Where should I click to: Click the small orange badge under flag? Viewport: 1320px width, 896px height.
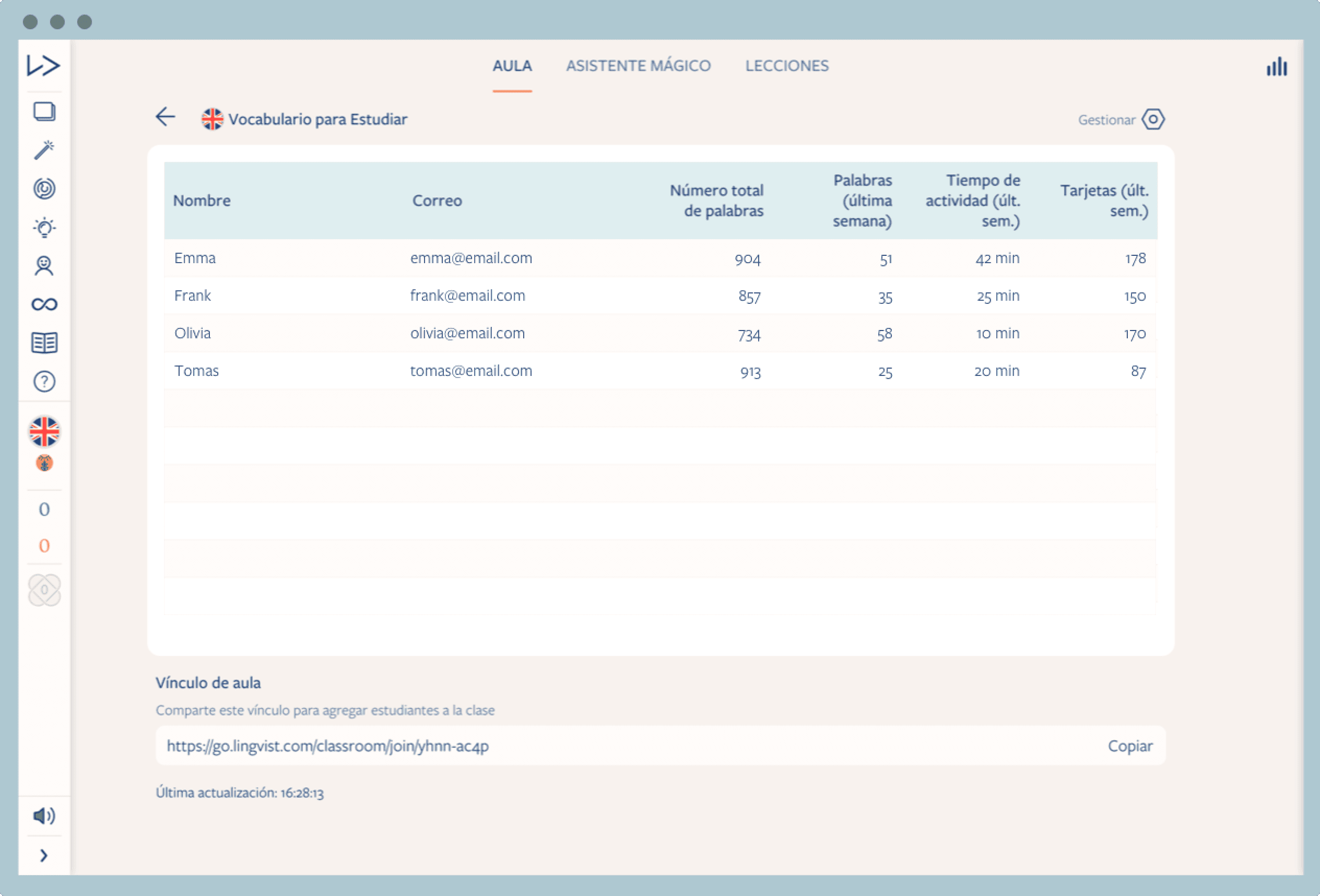[x=44, y=463]
